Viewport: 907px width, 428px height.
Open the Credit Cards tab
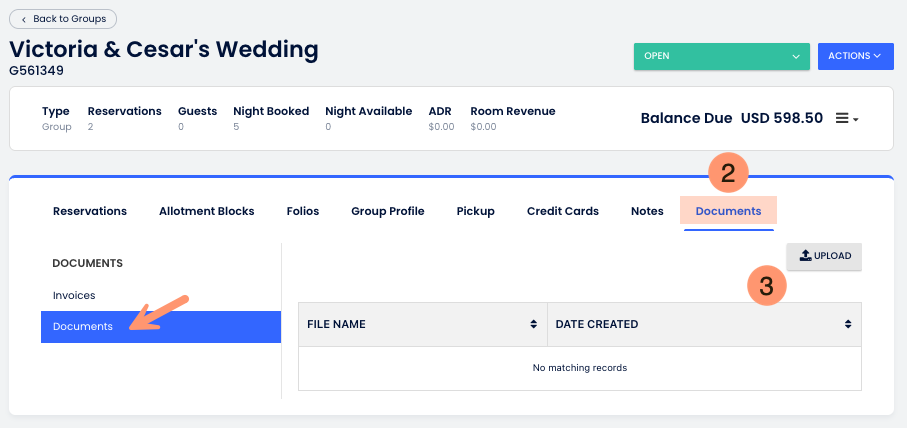562,211
